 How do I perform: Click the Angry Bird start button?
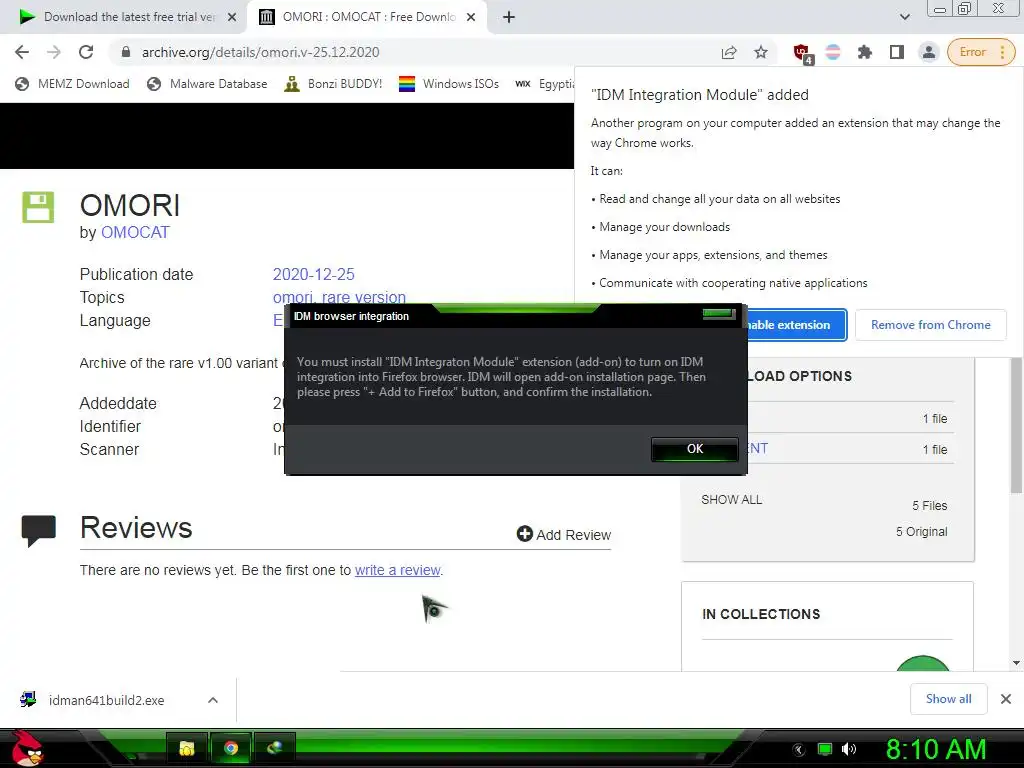27,748
